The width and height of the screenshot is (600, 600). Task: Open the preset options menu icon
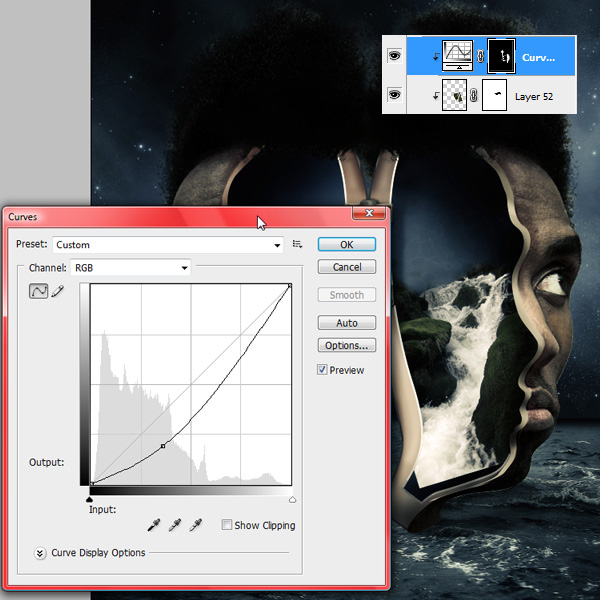click(x=297, y=244)
